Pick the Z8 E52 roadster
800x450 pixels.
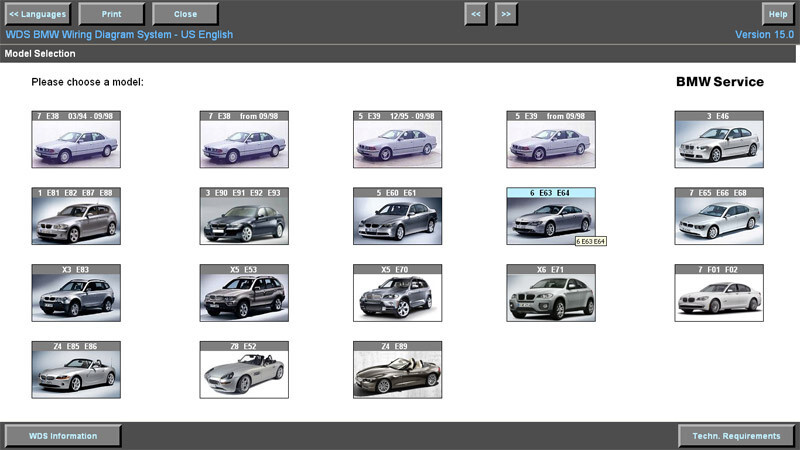click(244, 370)
